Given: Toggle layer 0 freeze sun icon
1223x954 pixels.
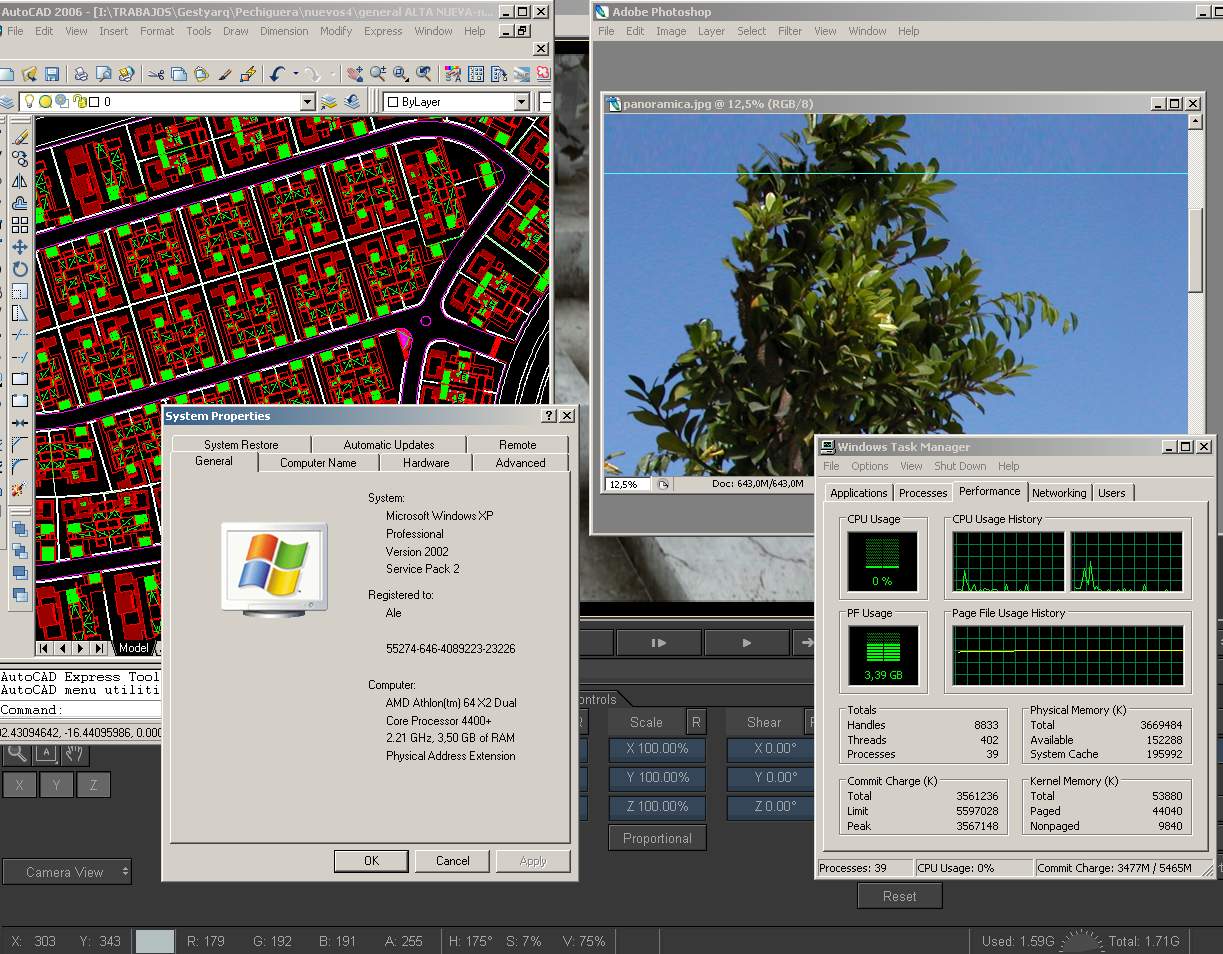Looking at the screenshot, I should (x=45, y=102).
